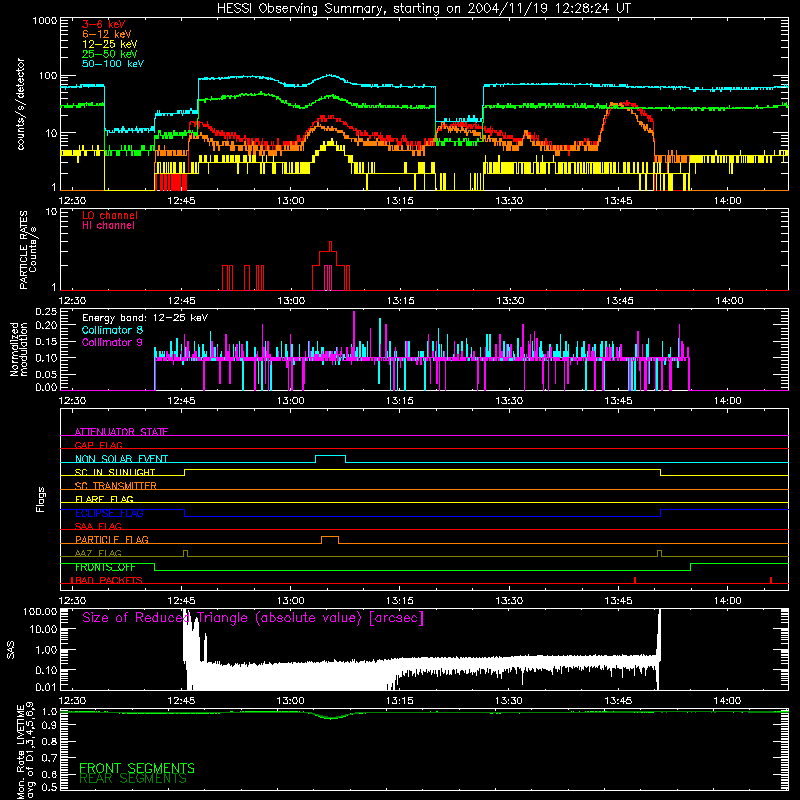
Task: Click the FRONT SEGMENTS legend label
Action: click(x=137, y=768)
